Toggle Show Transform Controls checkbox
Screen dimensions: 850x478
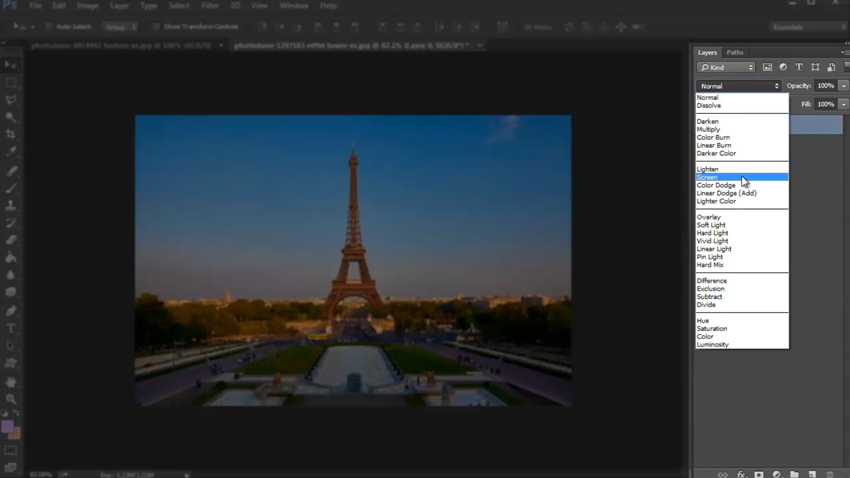coord(156,27)
